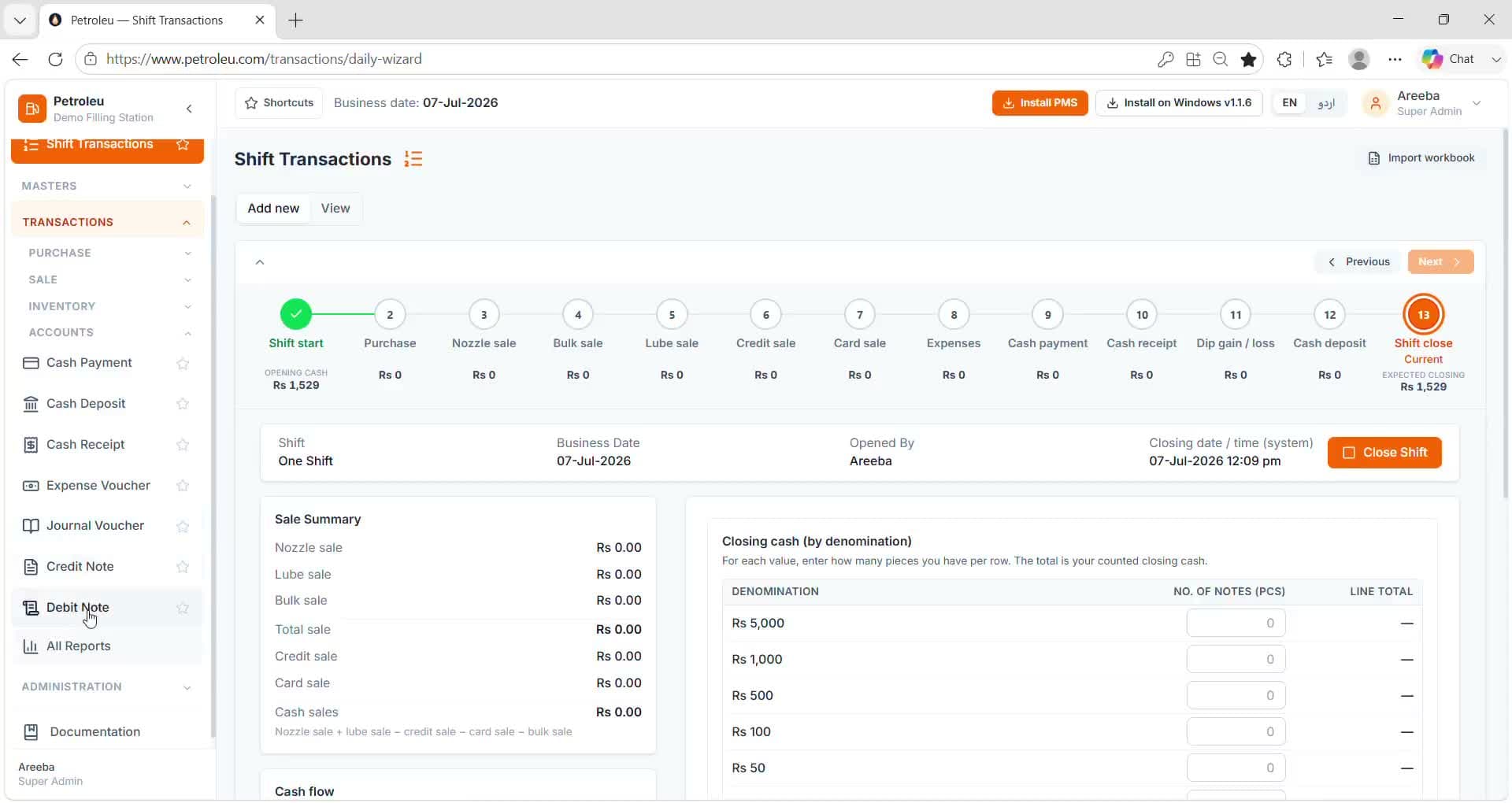Toggle the Shift Transactions favorite star
This screenshot has width=1512, height=803.
[183, 145]
